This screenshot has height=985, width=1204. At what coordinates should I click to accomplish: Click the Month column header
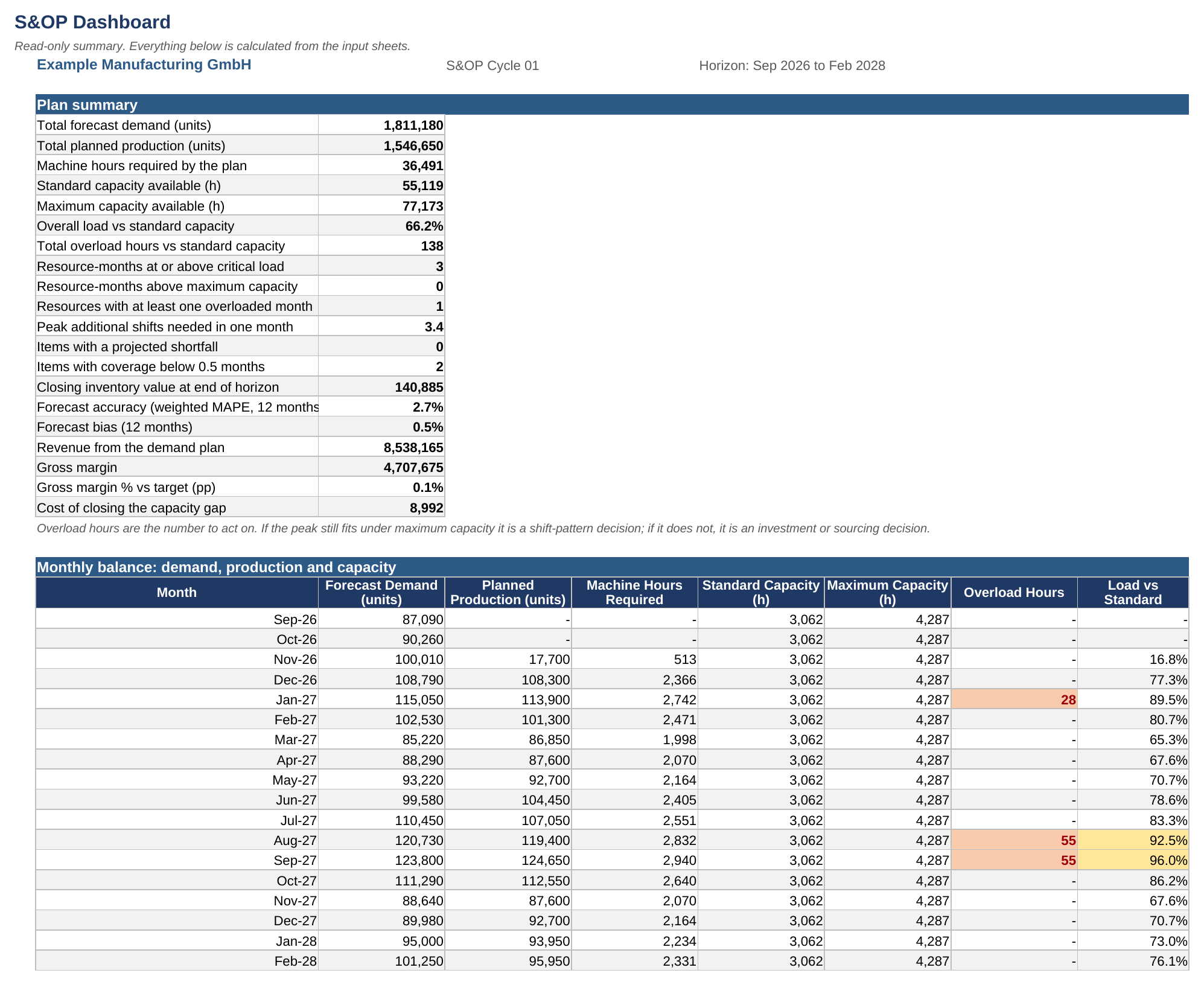pos(177,593)
